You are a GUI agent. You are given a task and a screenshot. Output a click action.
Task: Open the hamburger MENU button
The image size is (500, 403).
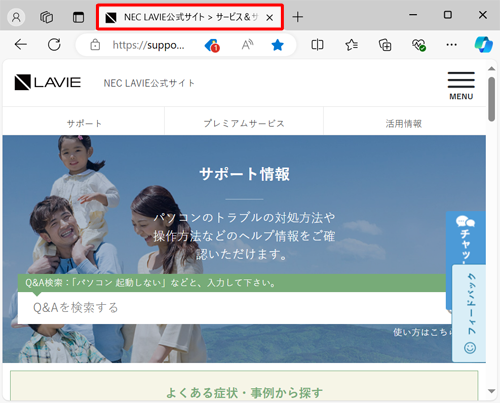[461, 86]
